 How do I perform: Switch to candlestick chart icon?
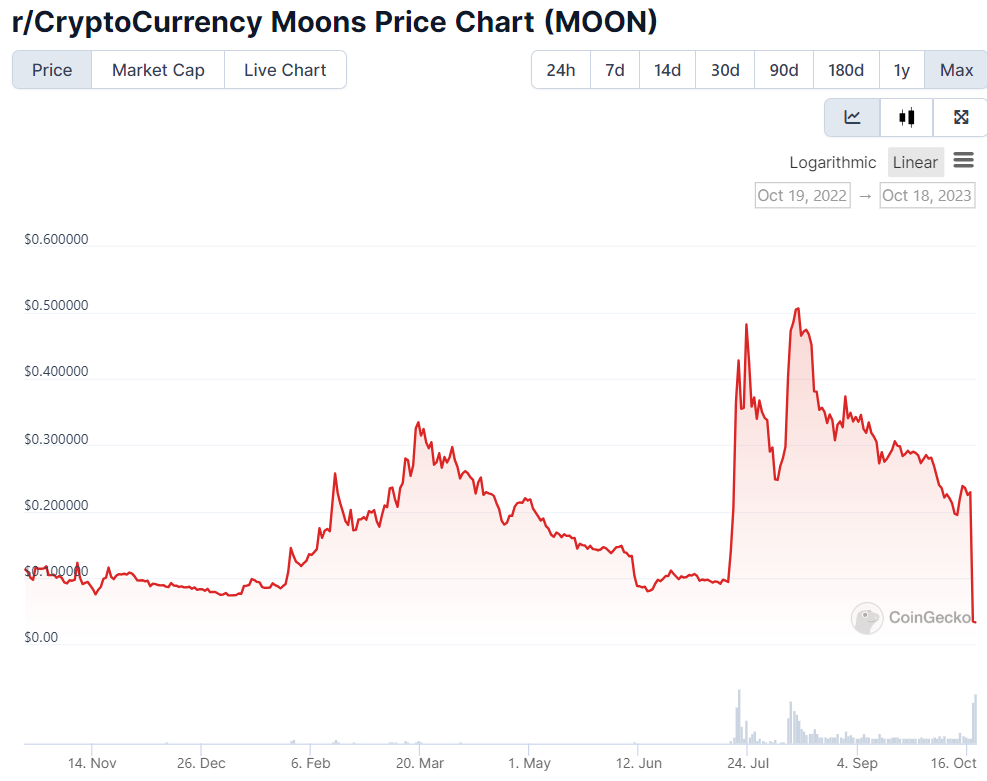(x=907, y=118)
